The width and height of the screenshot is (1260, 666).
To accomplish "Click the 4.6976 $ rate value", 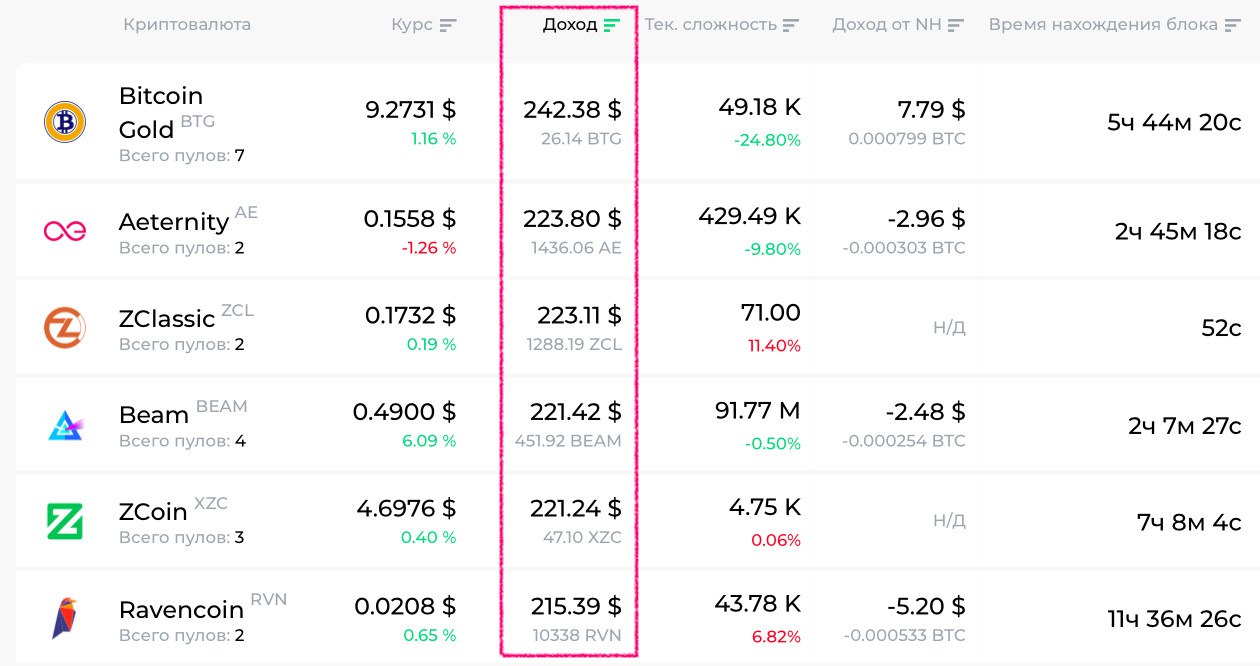I will click(x=406, y=508).
